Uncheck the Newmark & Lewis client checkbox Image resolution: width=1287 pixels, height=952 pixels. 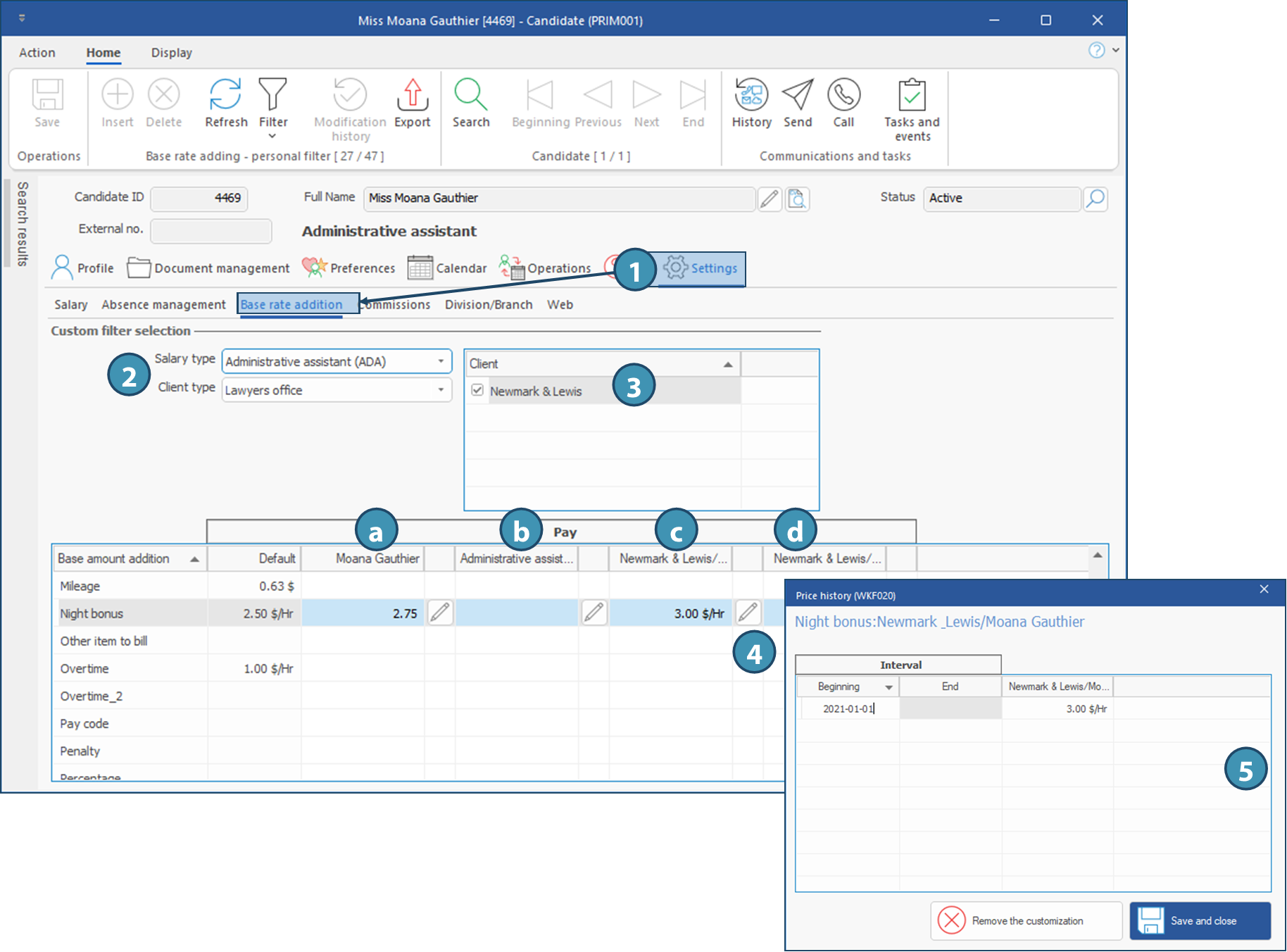tap(477, 390)
